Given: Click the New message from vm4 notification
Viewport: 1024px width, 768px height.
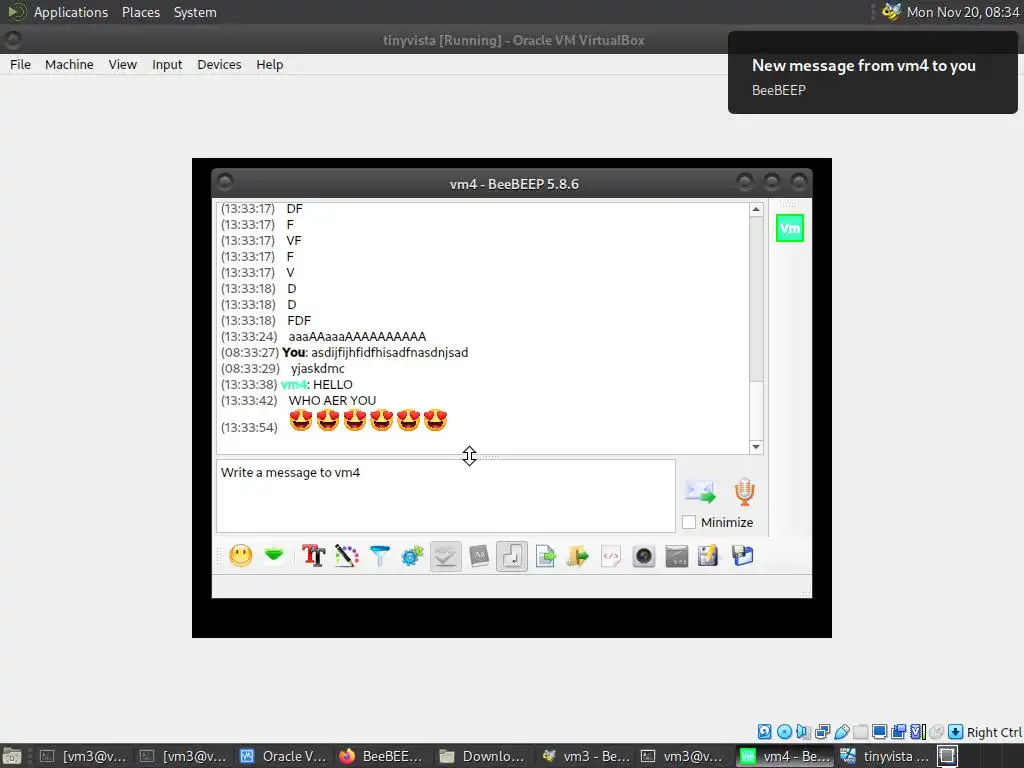Looking at the screenshot, I should [x=872, y=73].
